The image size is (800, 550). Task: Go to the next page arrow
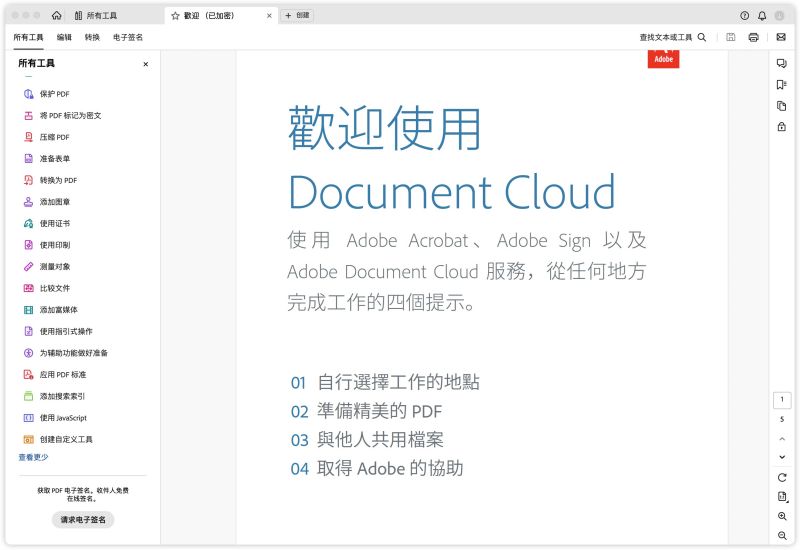782,457
